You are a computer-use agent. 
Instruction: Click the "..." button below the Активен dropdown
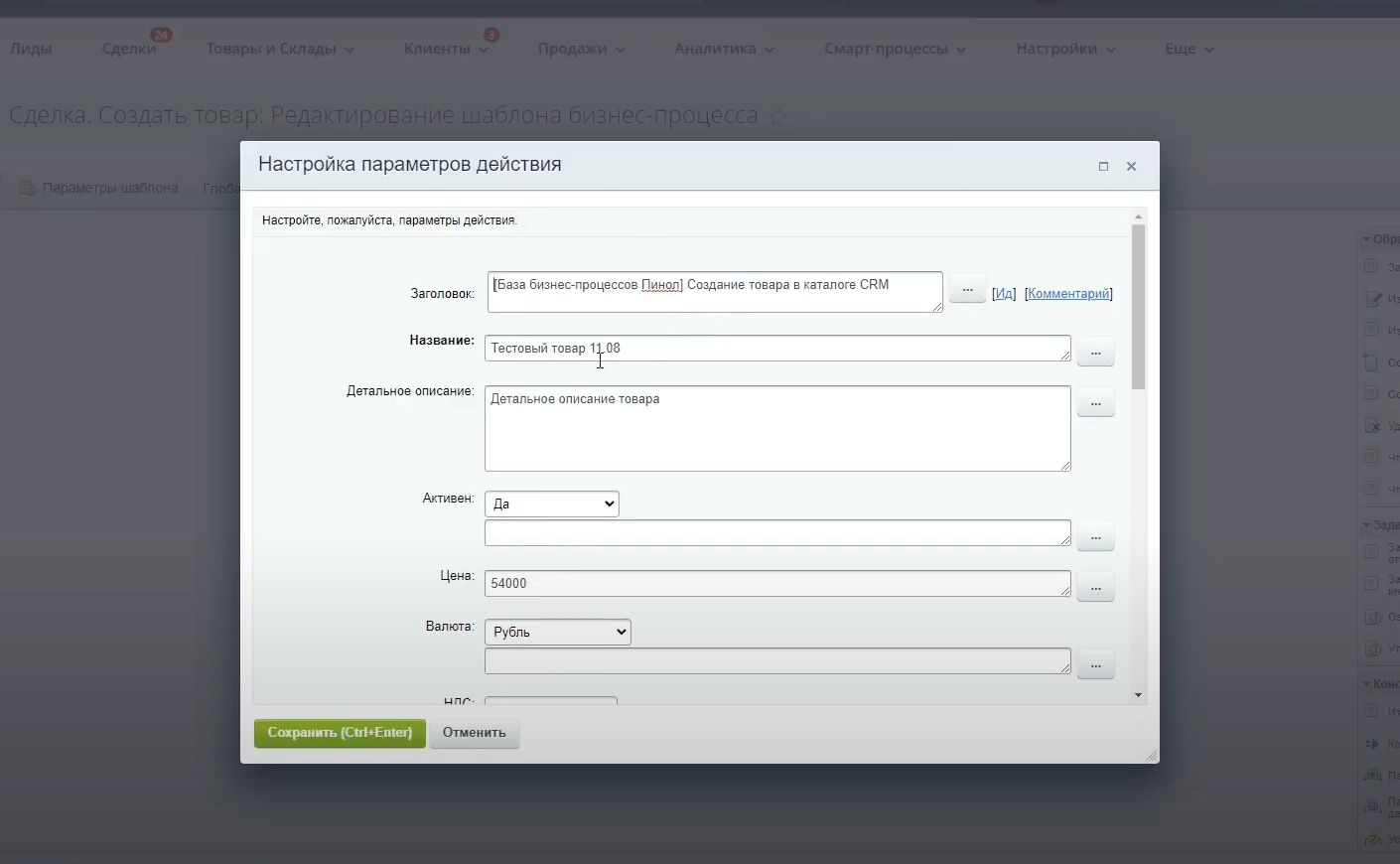click(x=1095, y=537)
